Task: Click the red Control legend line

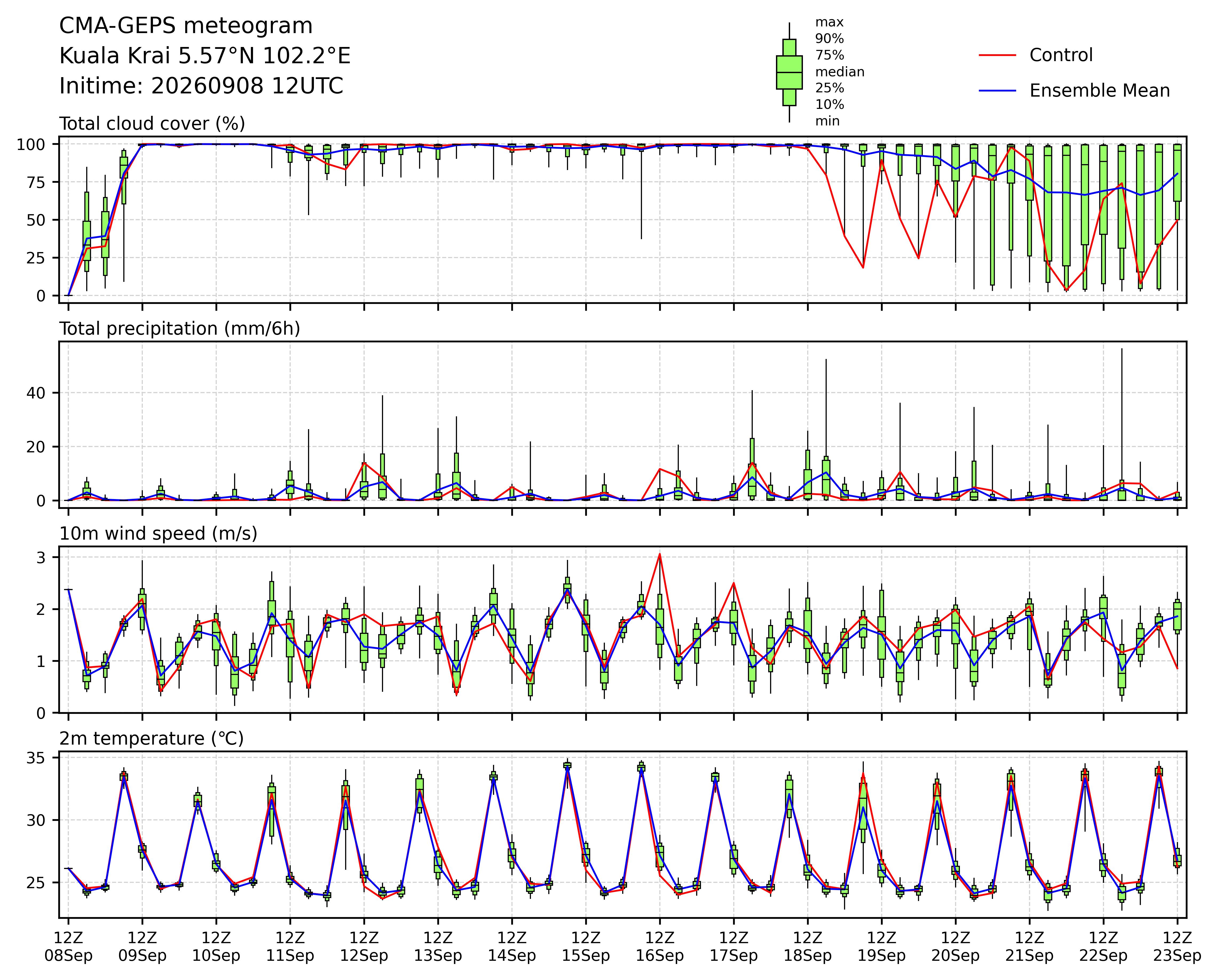Action: [998, 55]
